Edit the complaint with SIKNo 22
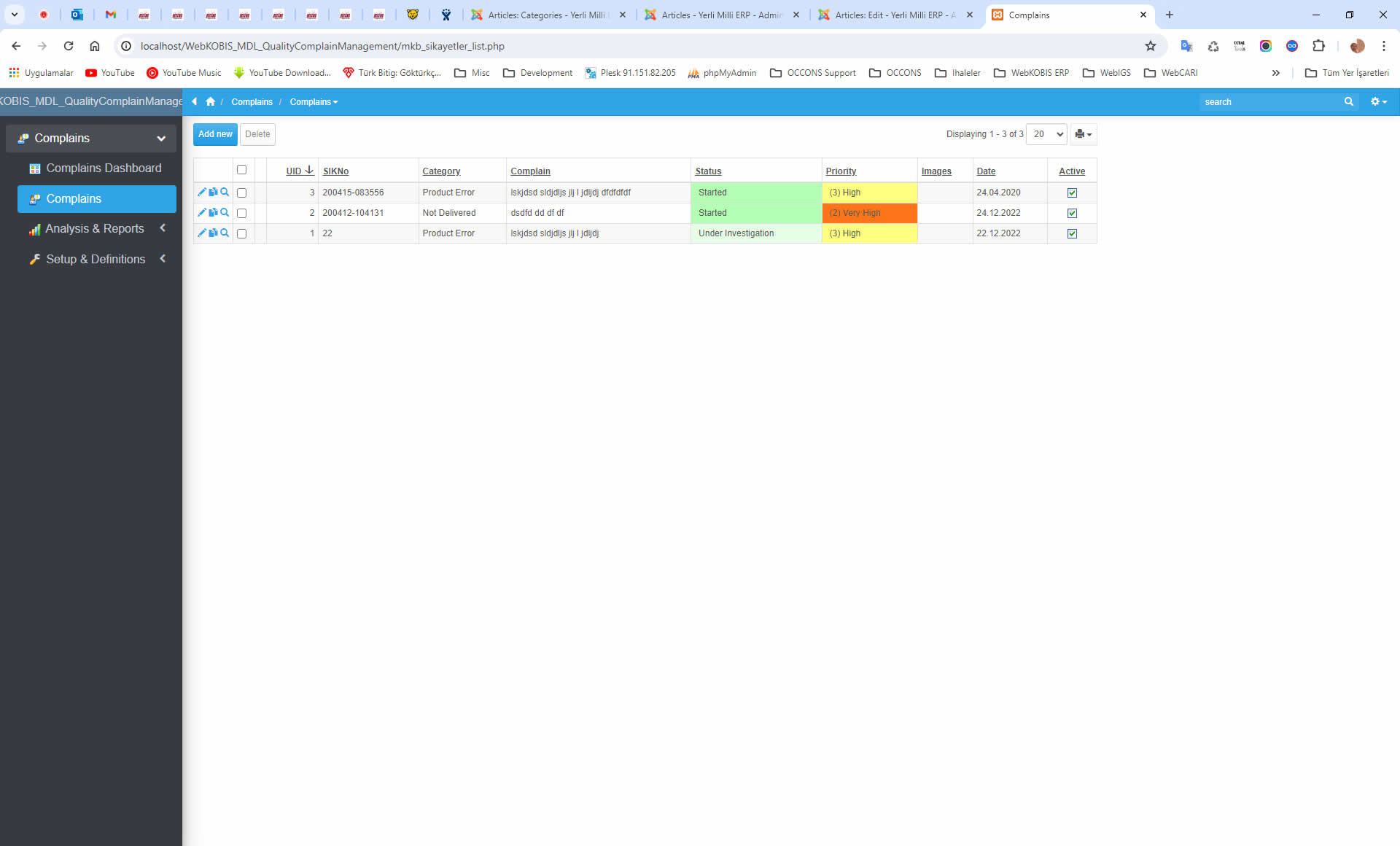This screenshot has width=1400, height=846. [201, 233]
